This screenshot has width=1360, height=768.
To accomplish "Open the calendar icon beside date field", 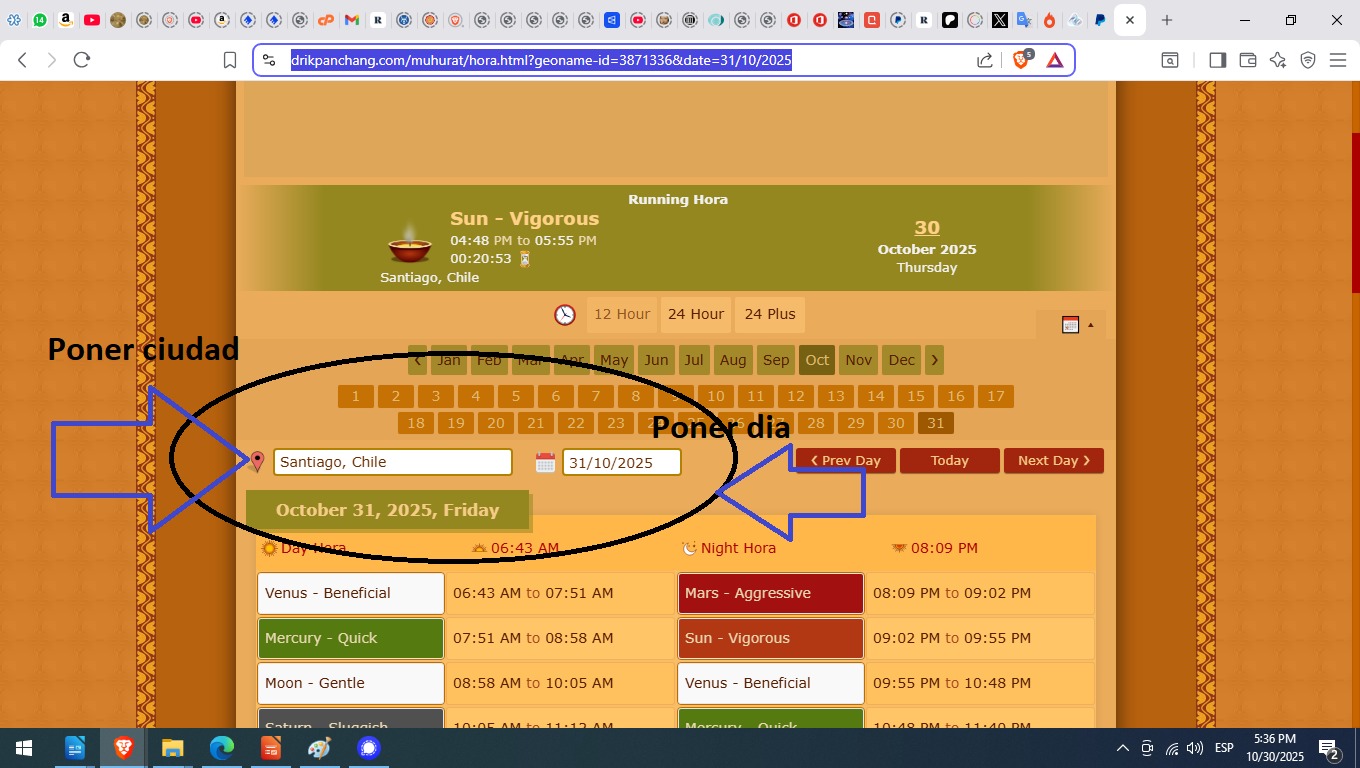I will click(x=545, y=462).
